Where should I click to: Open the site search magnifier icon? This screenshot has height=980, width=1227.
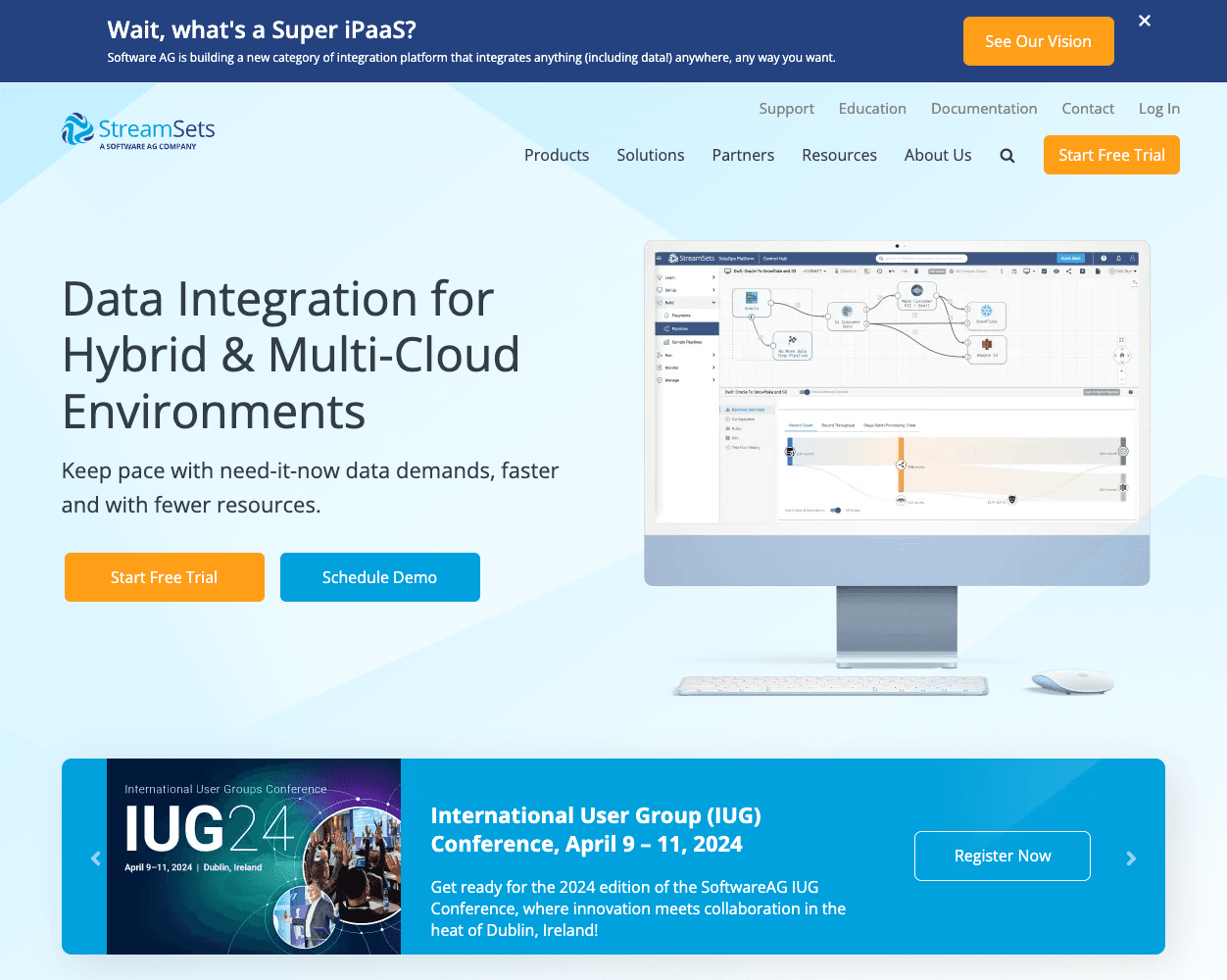pyautogui.click(x=1007, y=156)
